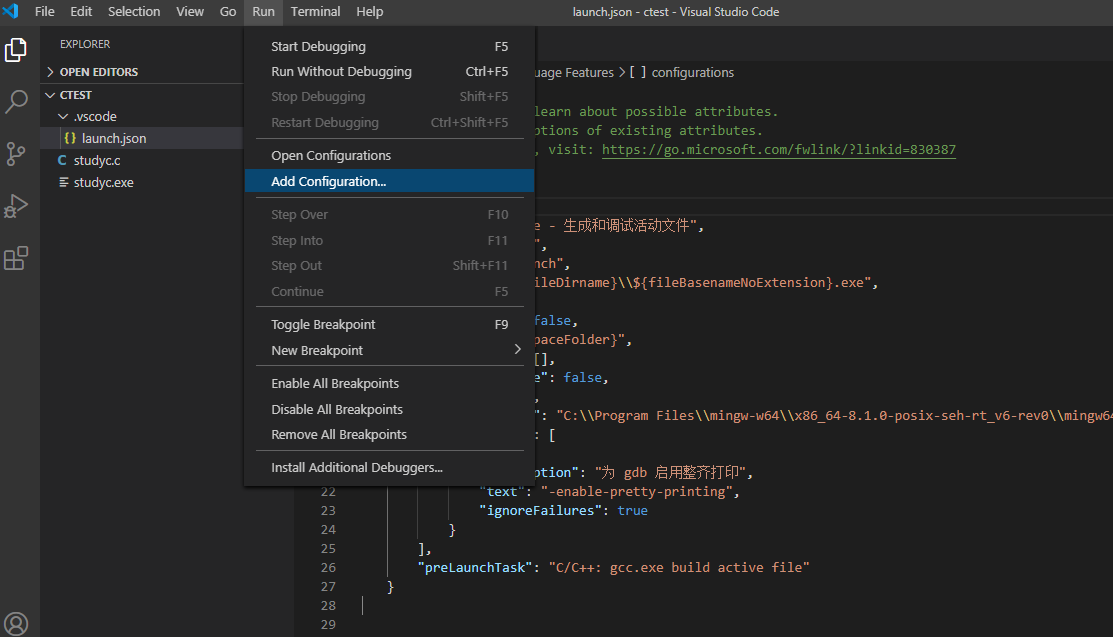The height and width of the screenshot is (637, 1113).
Task: Open the Explorer activity bar icon
Action: (16, 50)
